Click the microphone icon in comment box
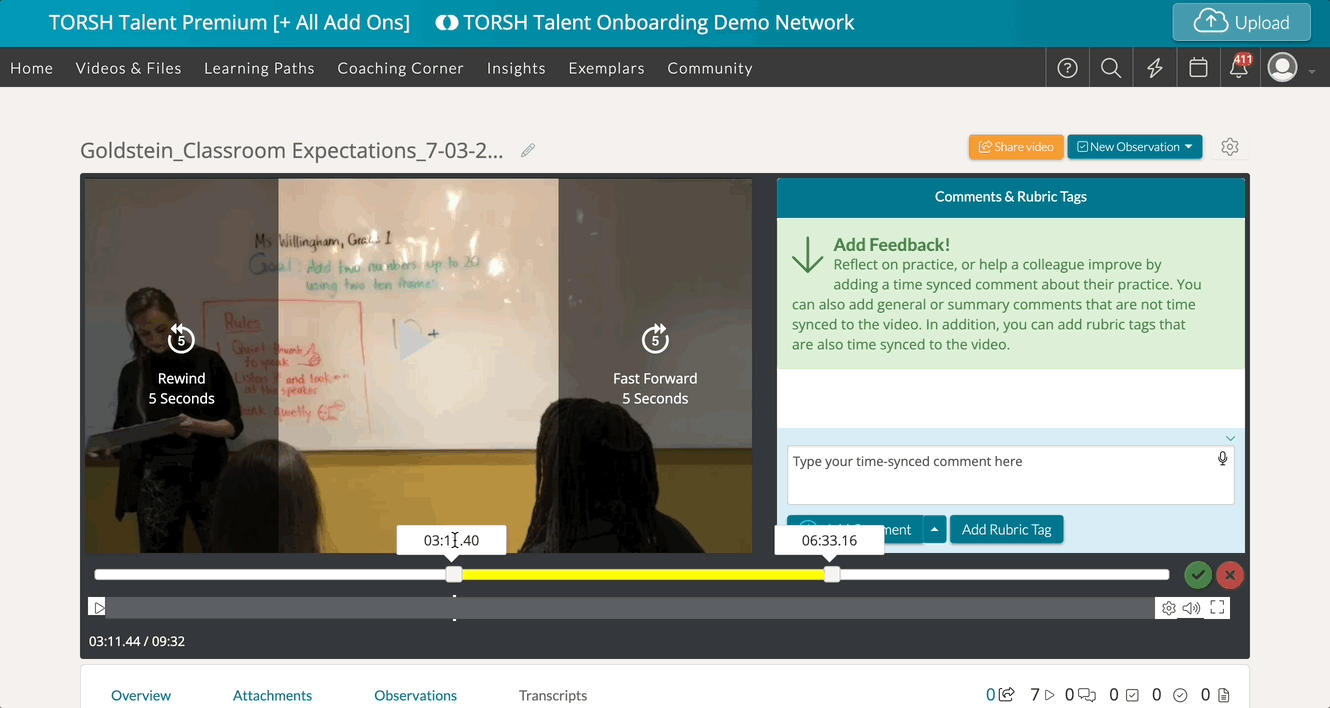The height and width of the screenshot is (708, 1330). pos(1222,459)
